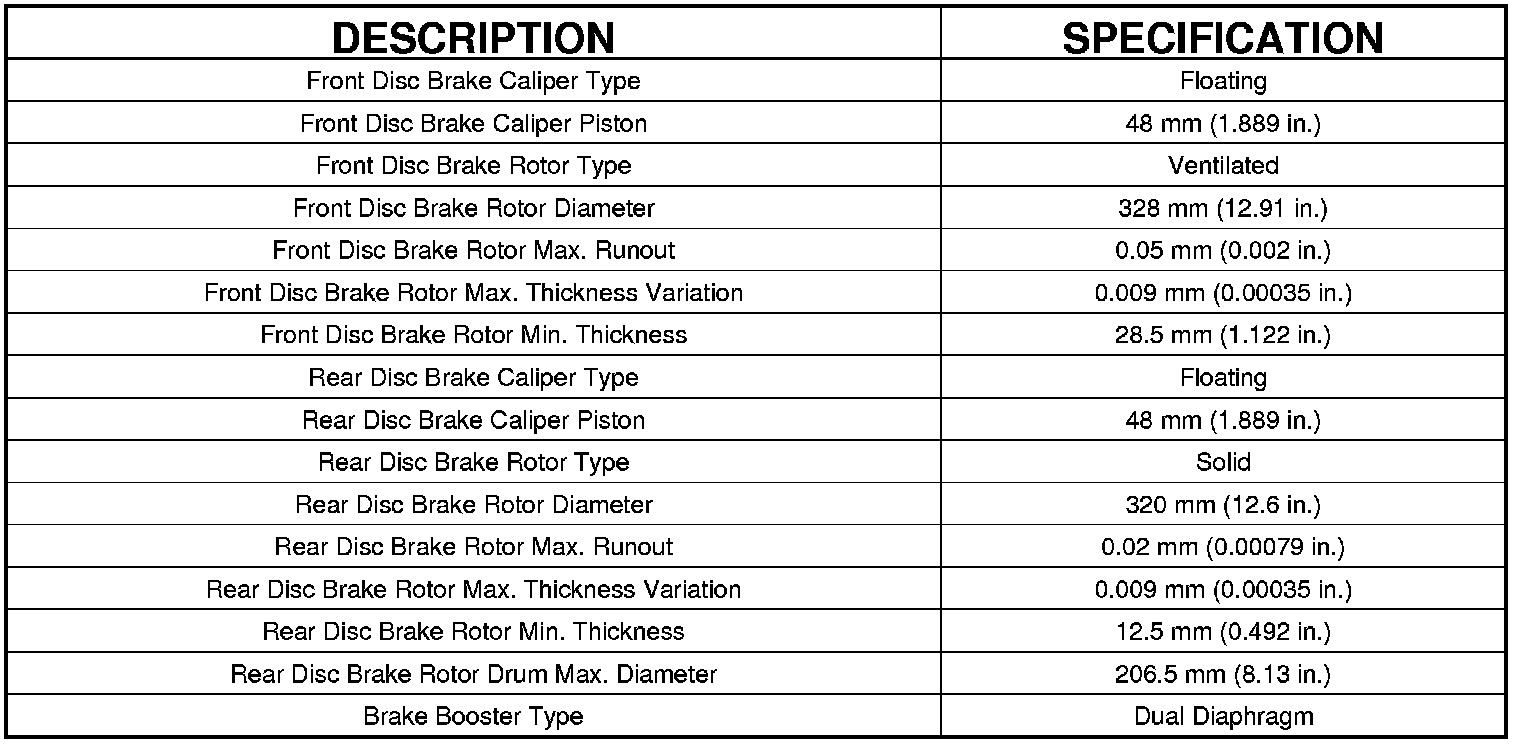
Task: Select the 12.5 mm (0.492 in.) cell
Action: 1222,632
